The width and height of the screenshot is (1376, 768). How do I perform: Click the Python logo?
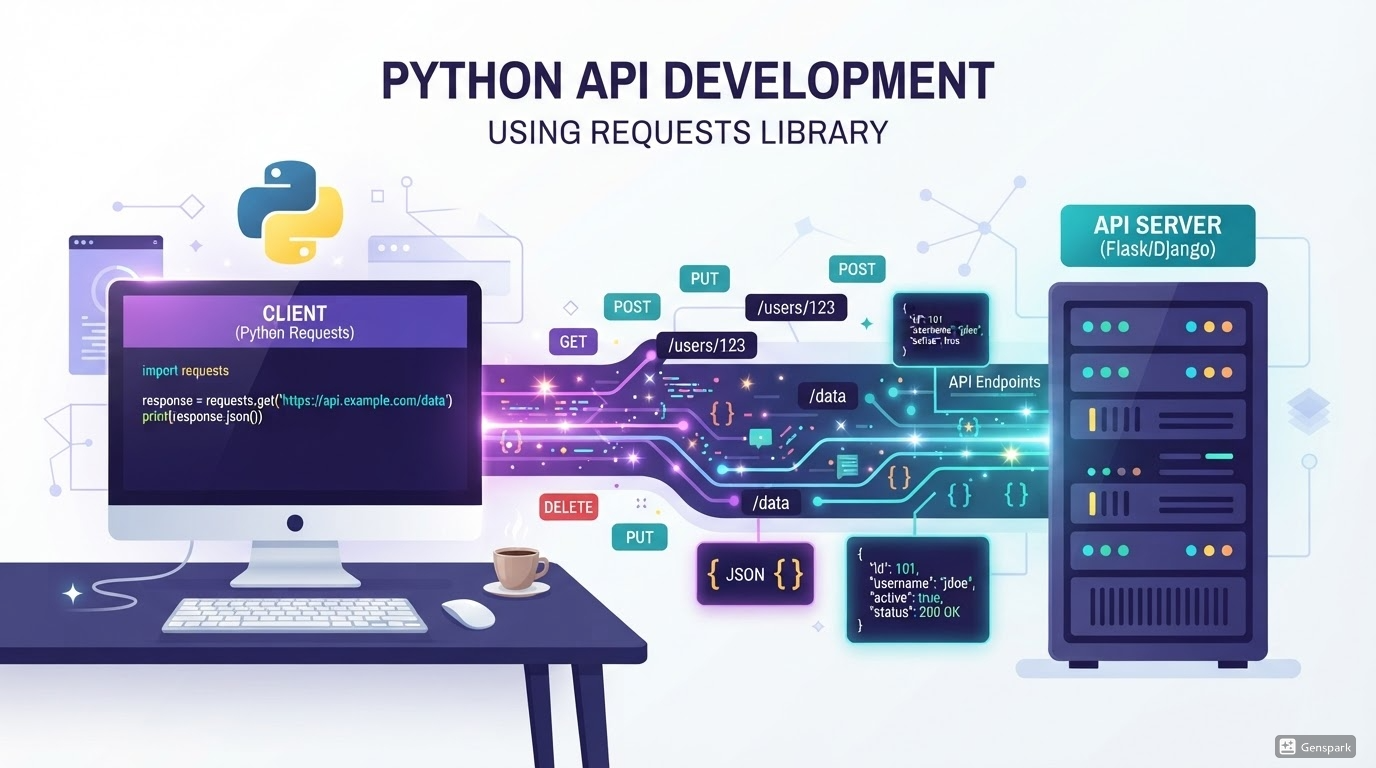click(x=290, y=213)
